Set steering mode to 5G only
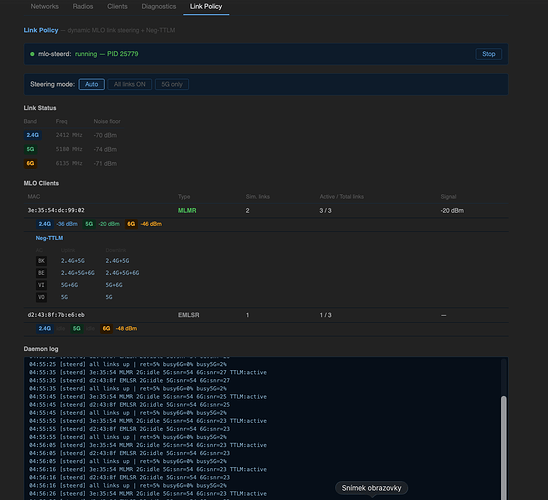The width and height of the screenshot is (548, 500). click(172, 84)
